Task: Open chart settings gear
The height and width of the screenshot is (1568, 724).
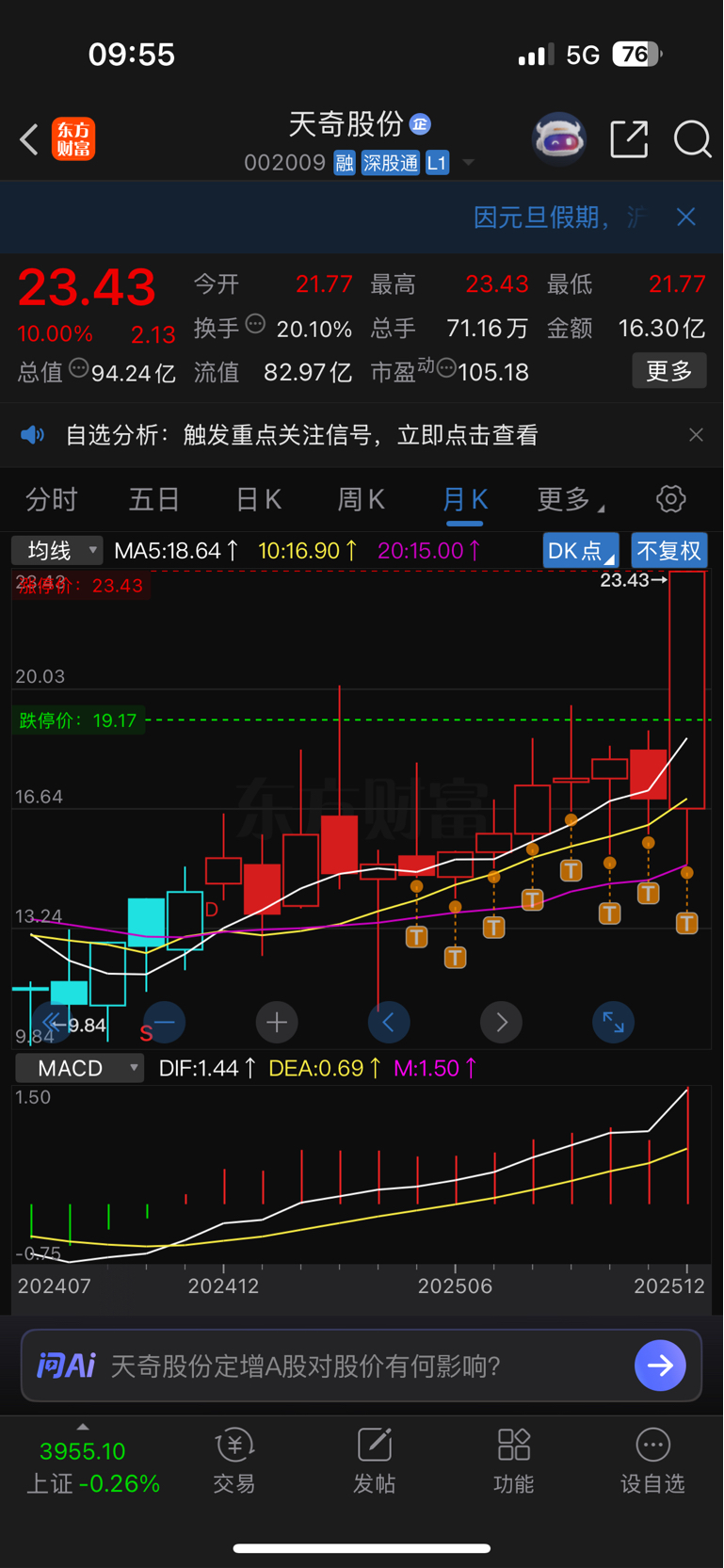Action: 670,499
